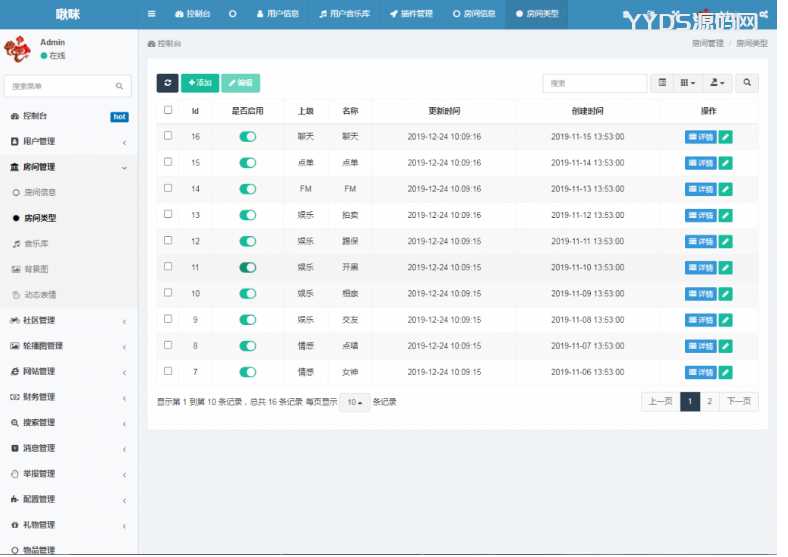Image resolution: width=788 pixels, height=557 pixels.
Task: Open the columns dropdown in table toolbar
Action: [688, 83]
